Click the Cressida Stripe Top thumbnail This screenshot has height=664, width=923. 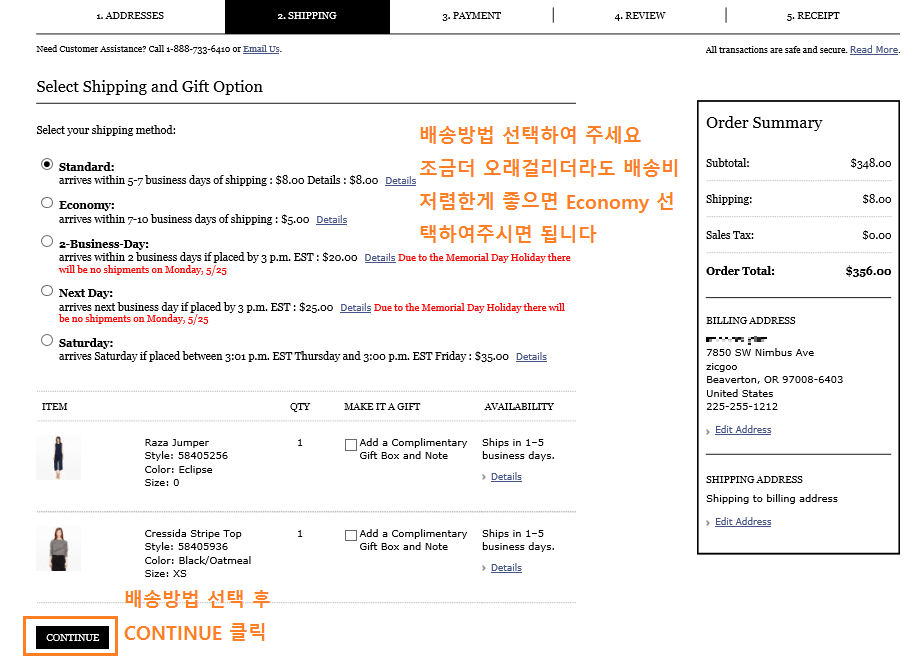(58, 549)
